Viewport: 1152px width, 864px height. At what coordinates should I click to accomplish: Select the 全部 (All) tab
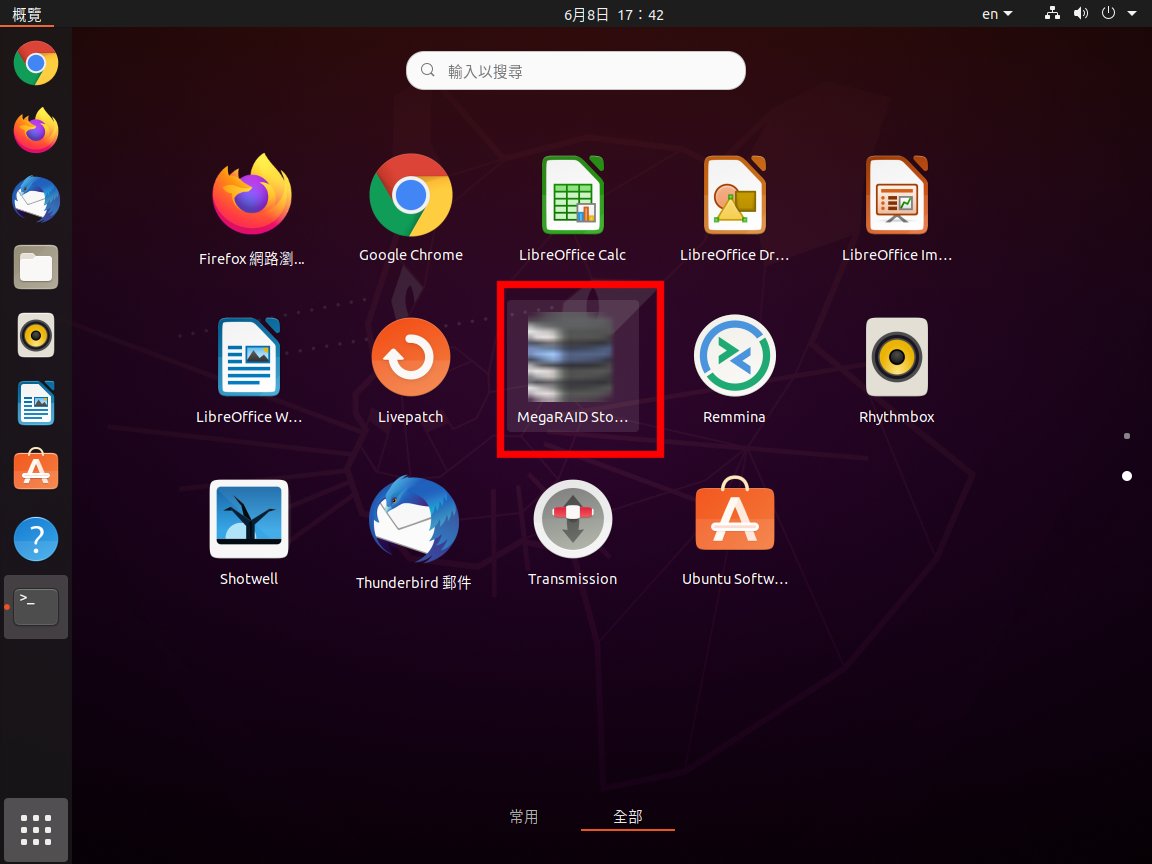point(628,817)
